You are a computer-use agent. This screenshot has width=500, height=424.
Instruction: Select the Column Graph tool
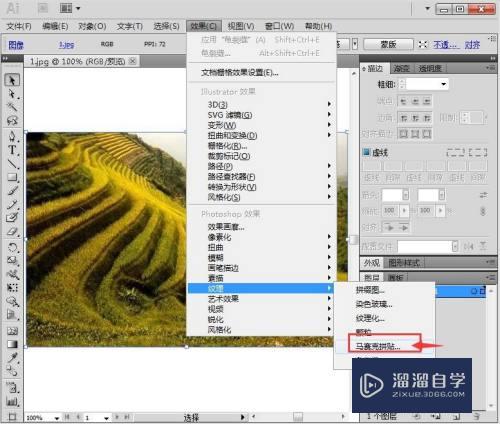pyautogui.click(x=12, y=401)
